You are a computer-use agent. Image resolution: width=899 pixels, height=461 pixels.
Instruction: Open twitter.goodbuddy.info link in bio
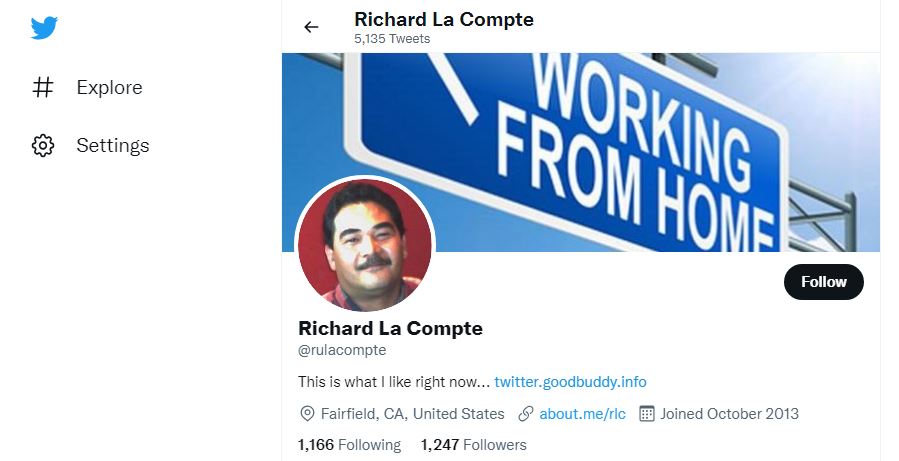coord(570,382)
